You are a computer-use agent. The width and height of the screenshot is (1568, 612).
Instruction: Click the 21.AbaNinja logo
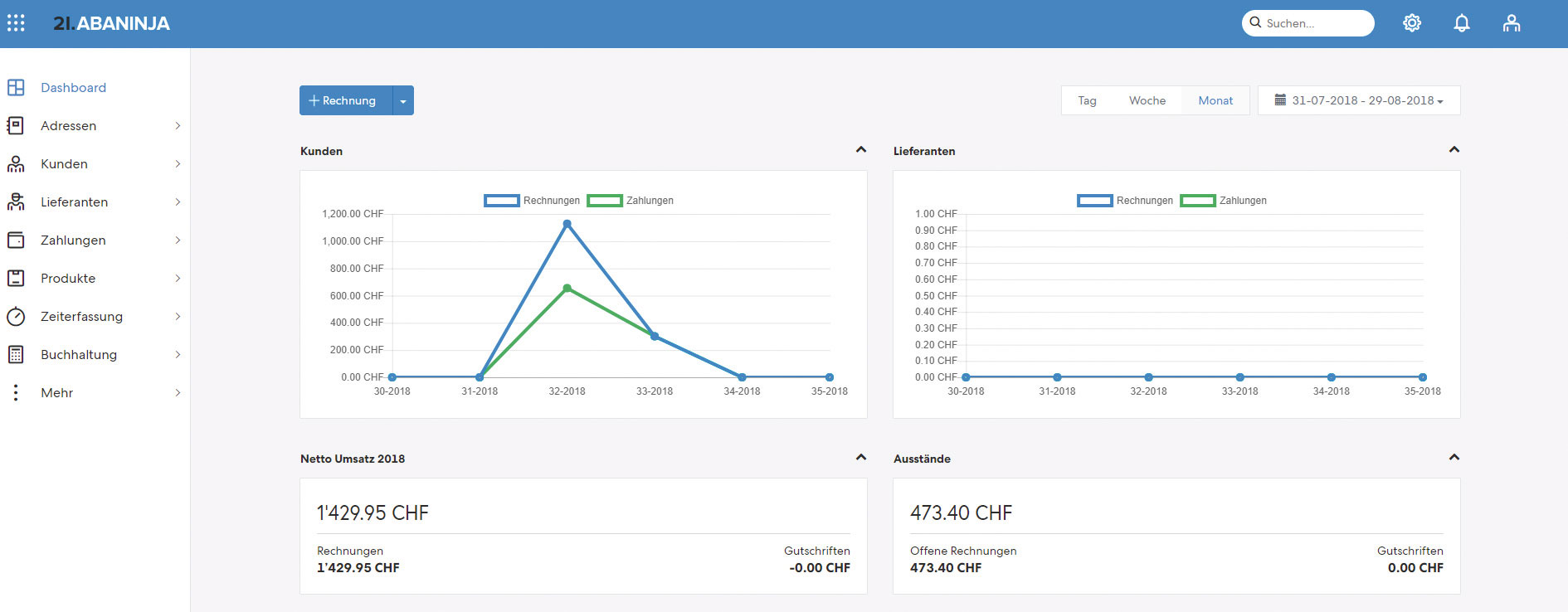[x=111, y=23]
